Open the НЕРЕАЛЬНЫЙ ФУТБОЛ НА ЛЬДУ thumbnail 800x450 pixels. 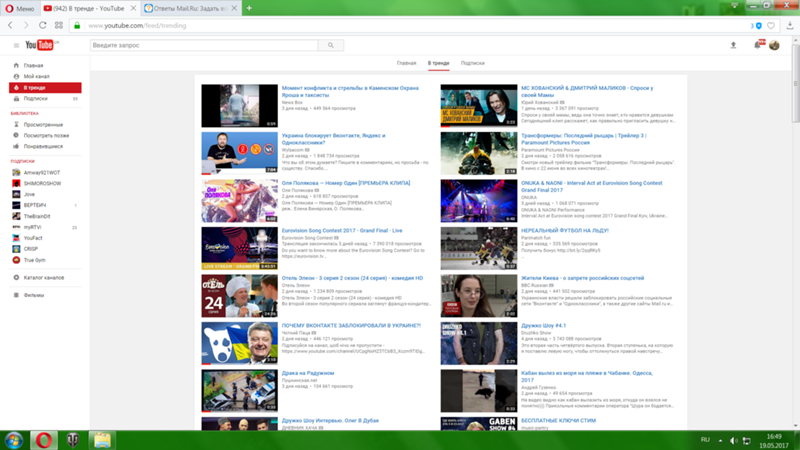click(x=479, y=248)
